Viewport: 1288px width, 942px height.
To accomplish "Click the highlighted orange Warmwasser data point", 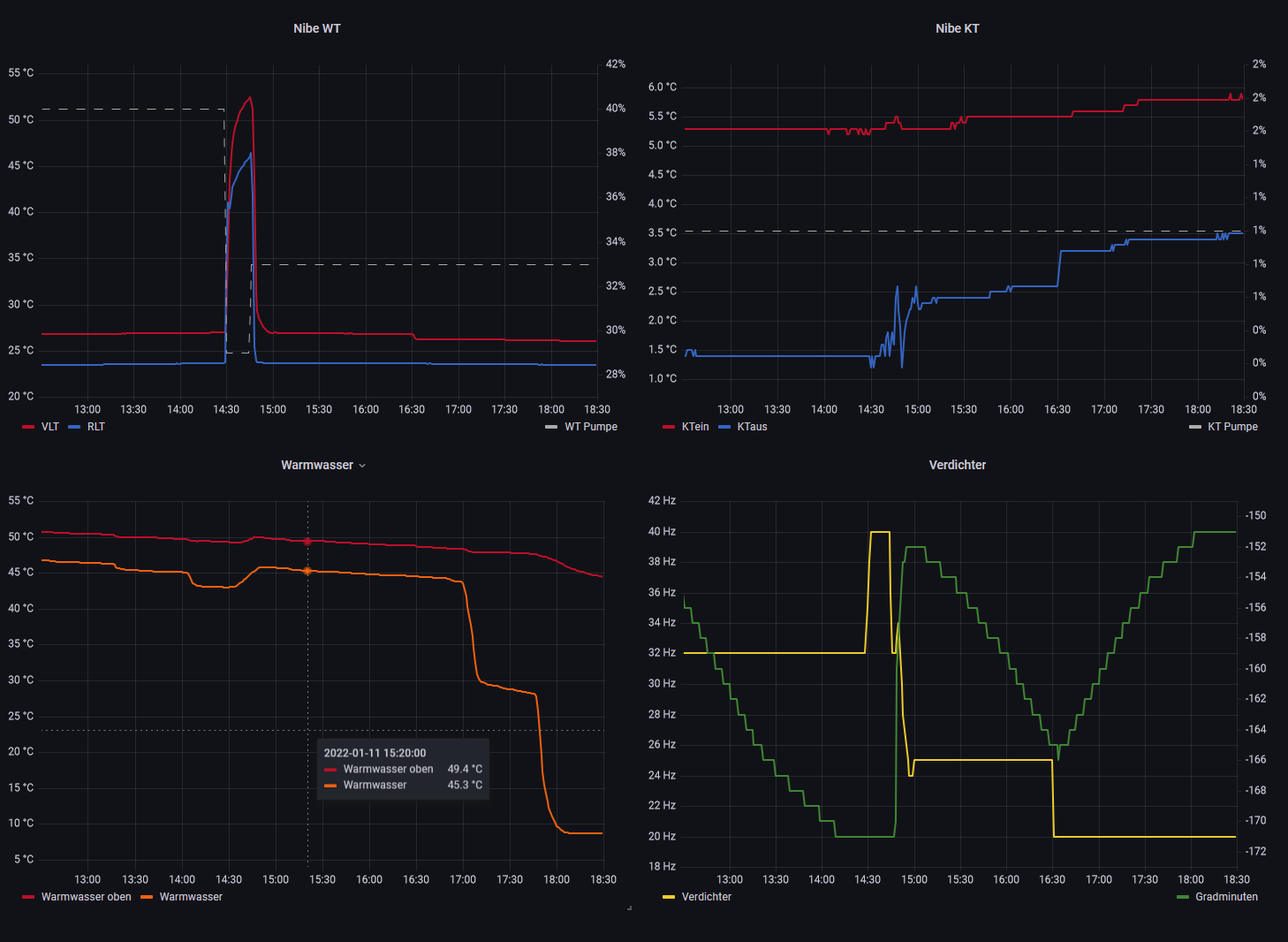I will (307, 571).
